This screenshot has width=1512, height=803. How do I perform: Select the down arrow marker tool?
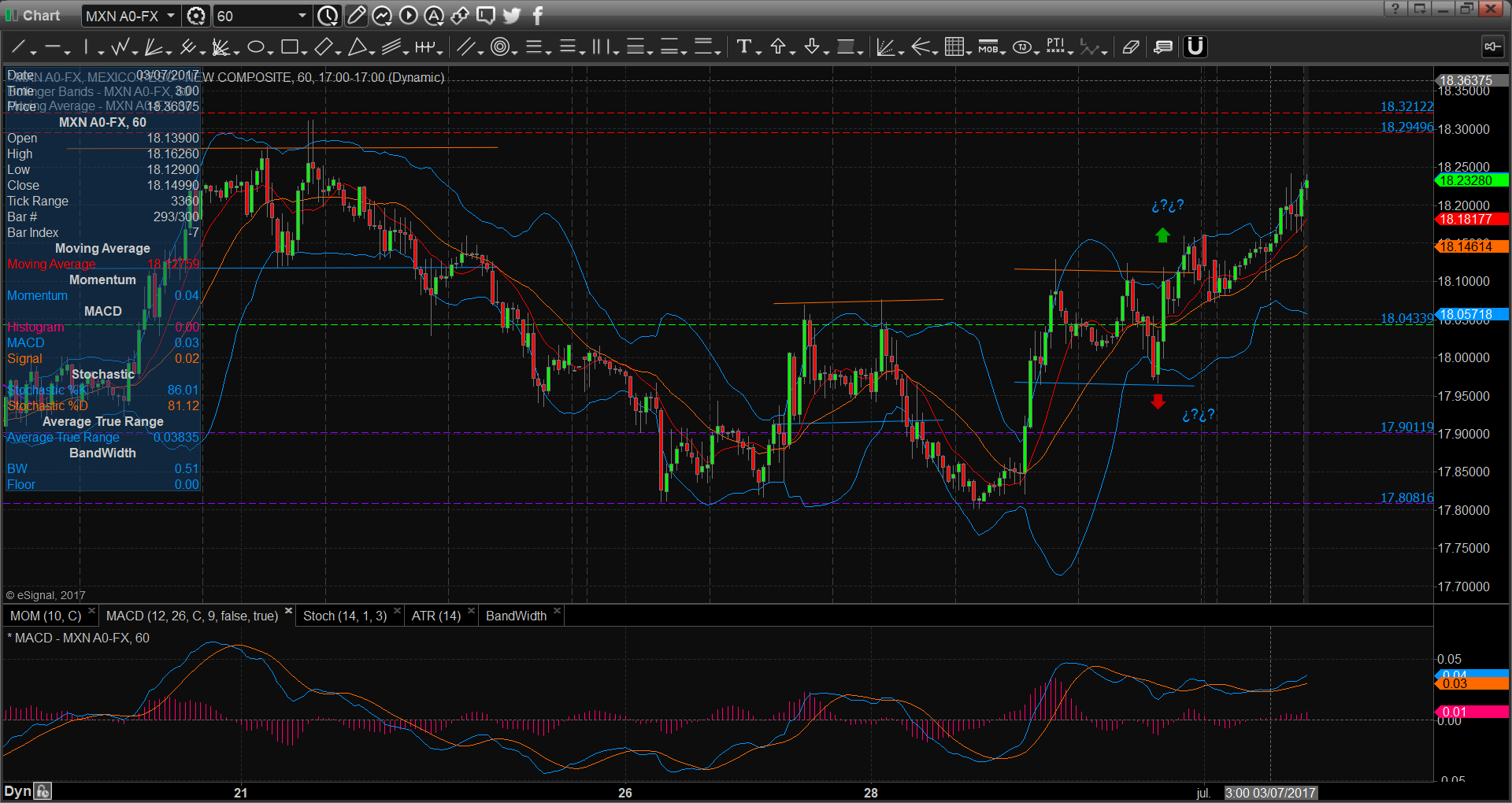(x=812, y=47)
